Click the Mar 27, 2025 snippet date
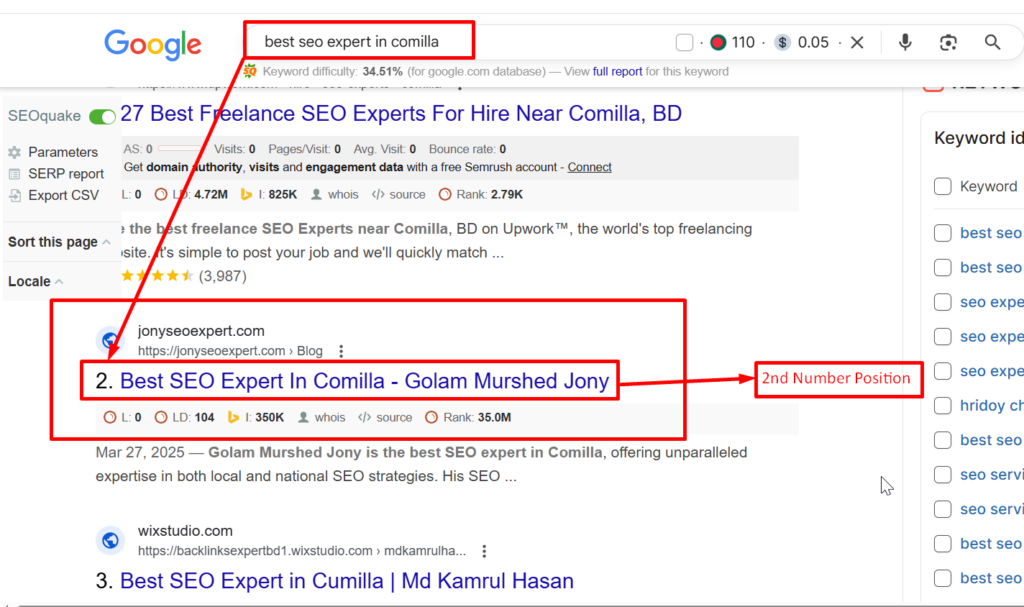The height and width of the screenshot is (607, 1024). (140, 452)
